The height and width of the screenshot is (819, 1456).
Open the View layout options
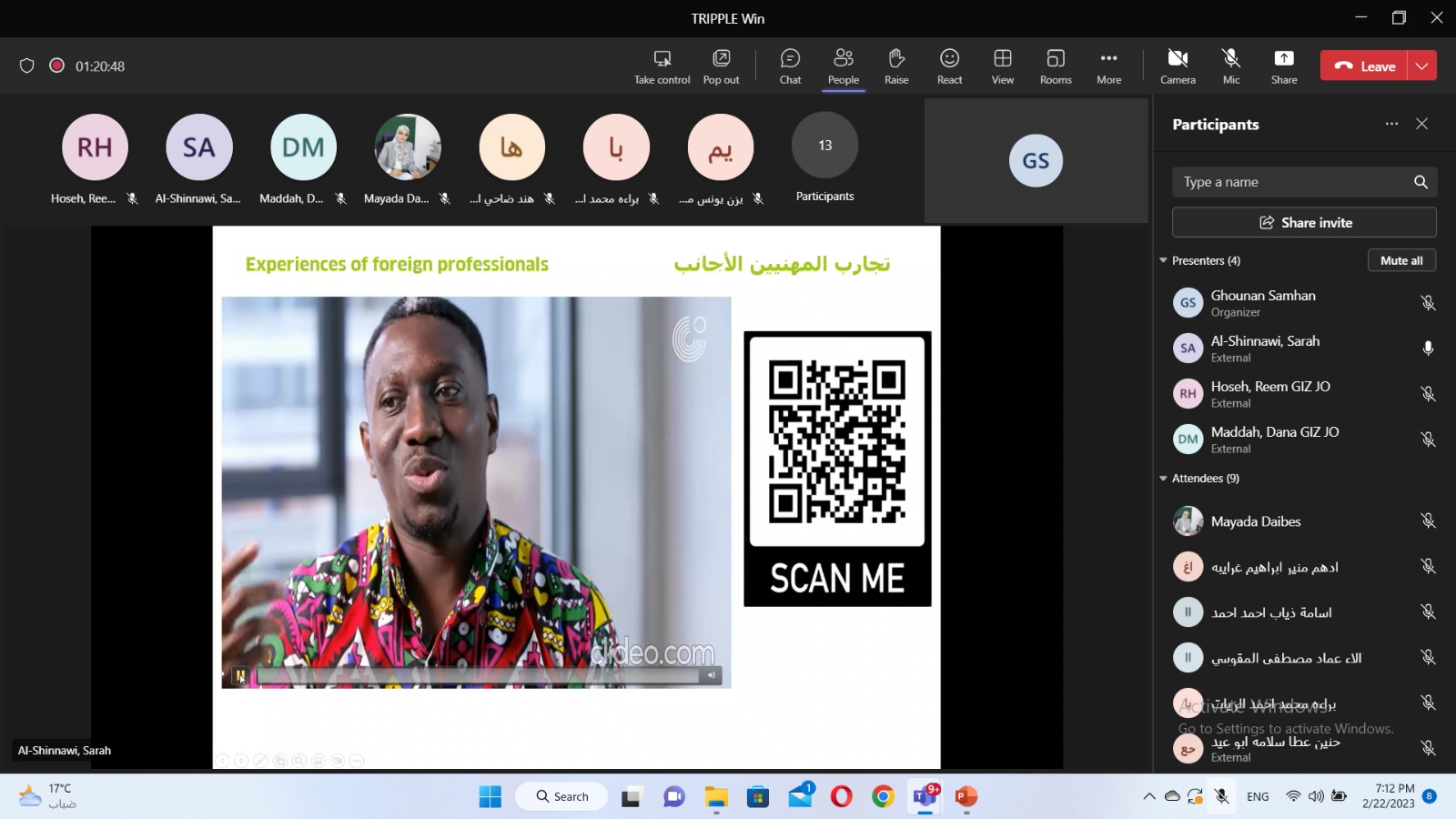tap(1002, 66)
